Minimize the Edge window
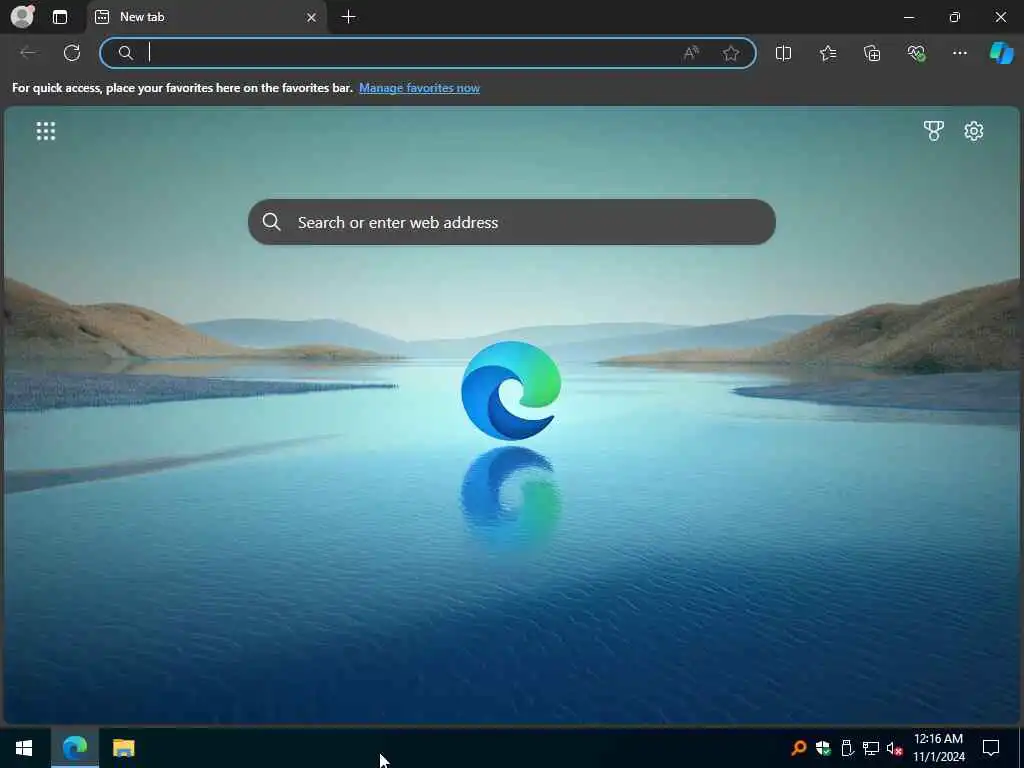 tap(908, 17)
